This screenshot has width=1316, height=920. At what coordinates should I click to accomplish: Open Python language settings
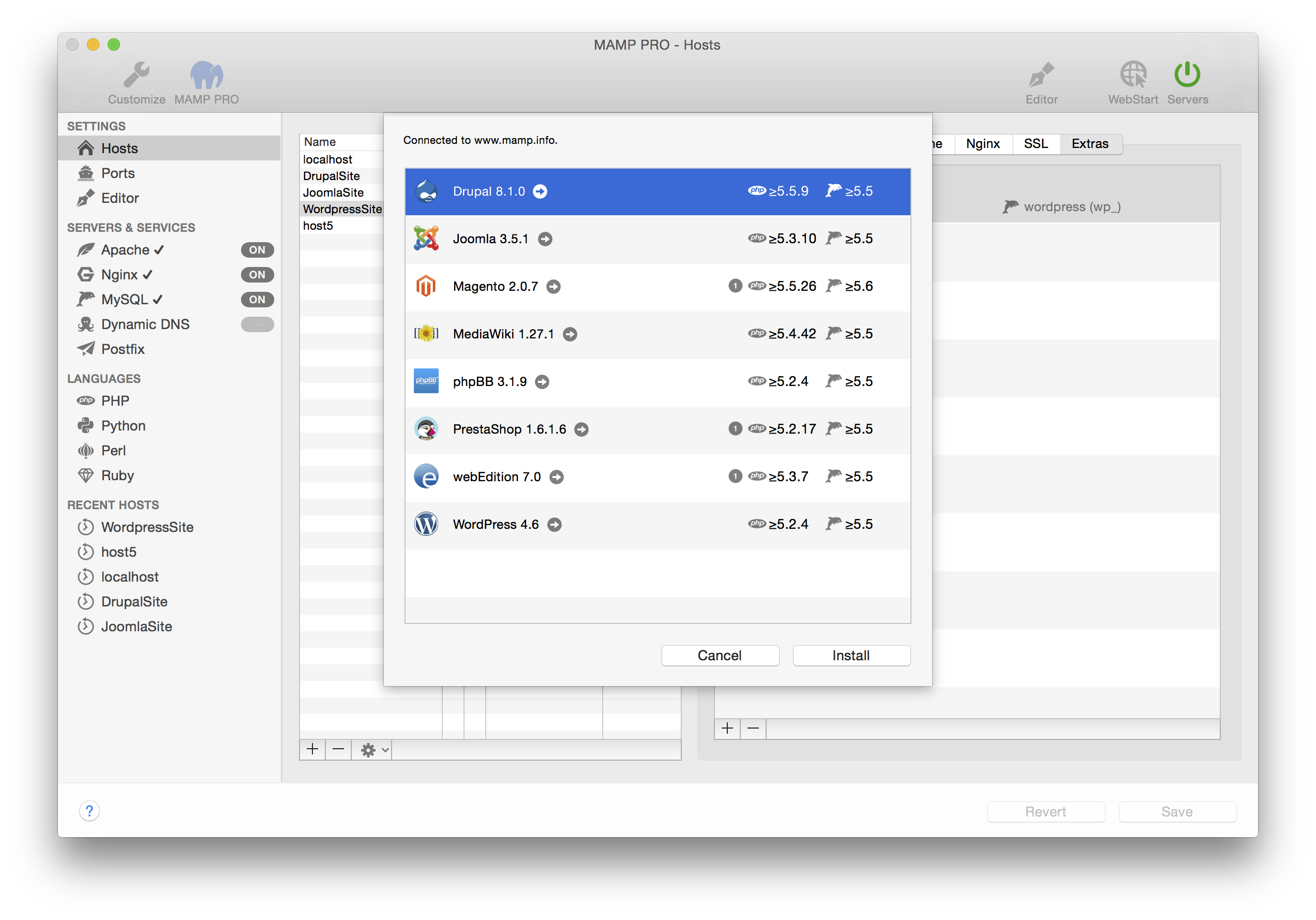pos(123,426)
